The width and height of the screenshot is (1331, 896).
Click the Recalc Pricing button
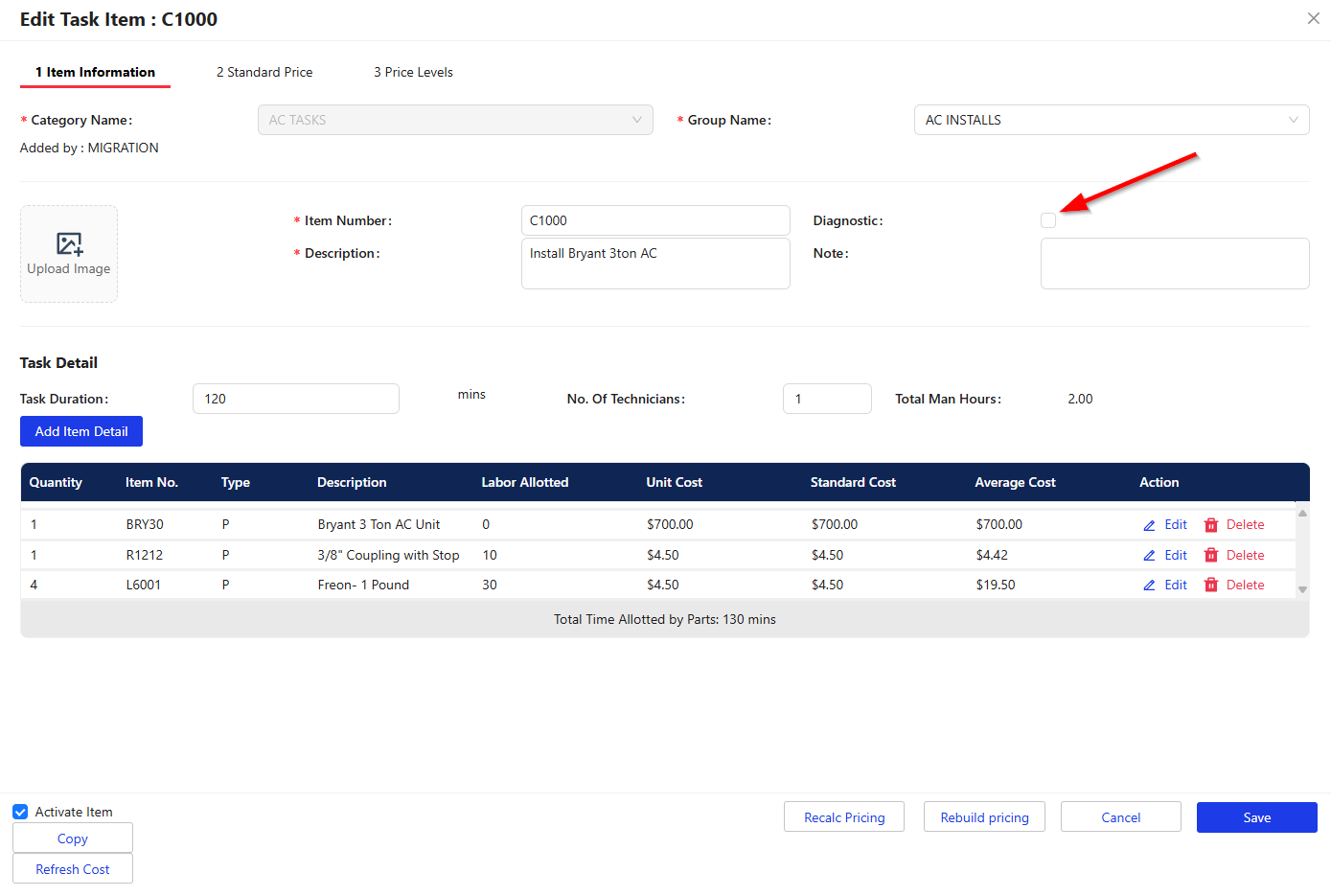(x=844, y=817)
